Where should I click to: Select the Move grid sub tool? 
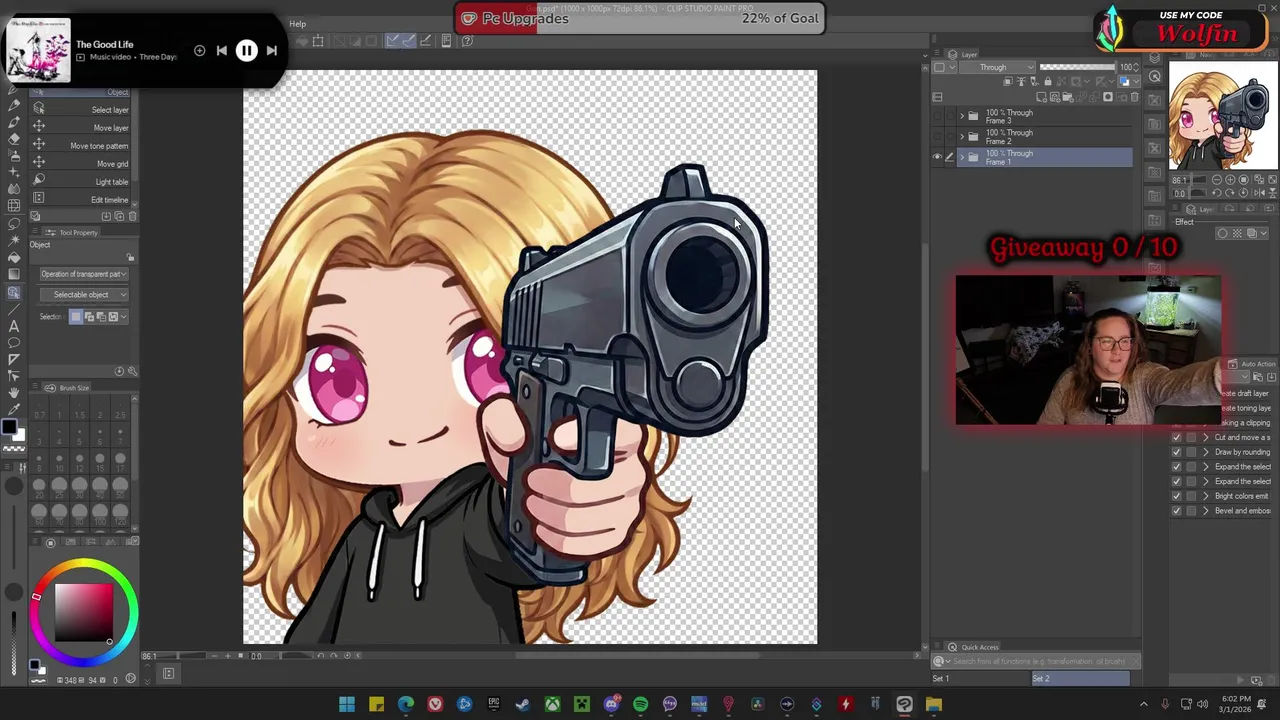(x=82, y=164)
